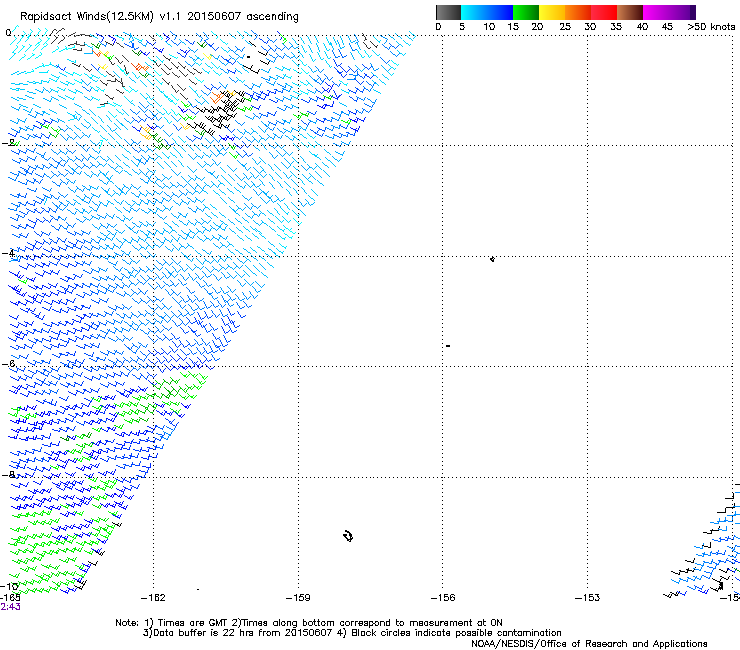Click the -162 longitude axis label
Image resolution: width=740 pixels, height=650 pixels.
click(x=153, y=598)
